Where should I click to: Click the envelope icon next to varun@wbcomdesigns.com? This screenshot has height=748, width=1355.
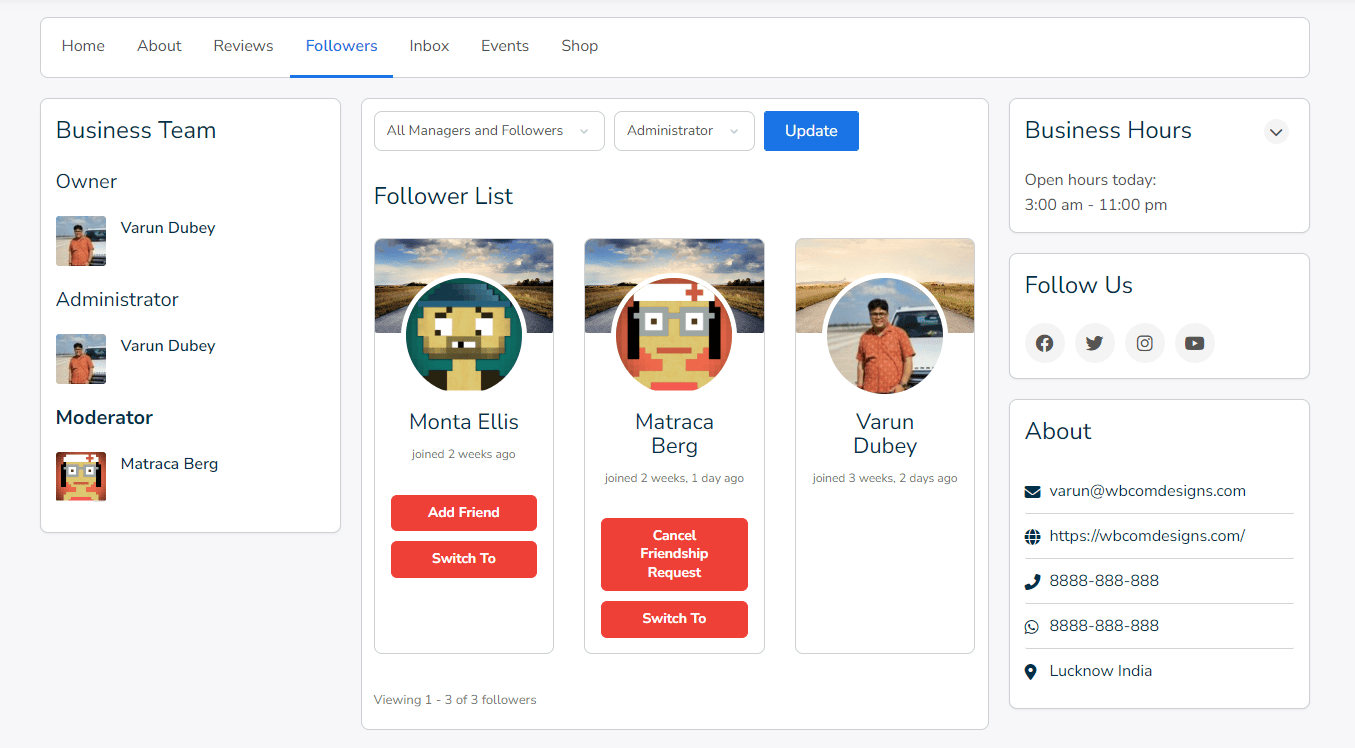click(x=1031, y=490)
